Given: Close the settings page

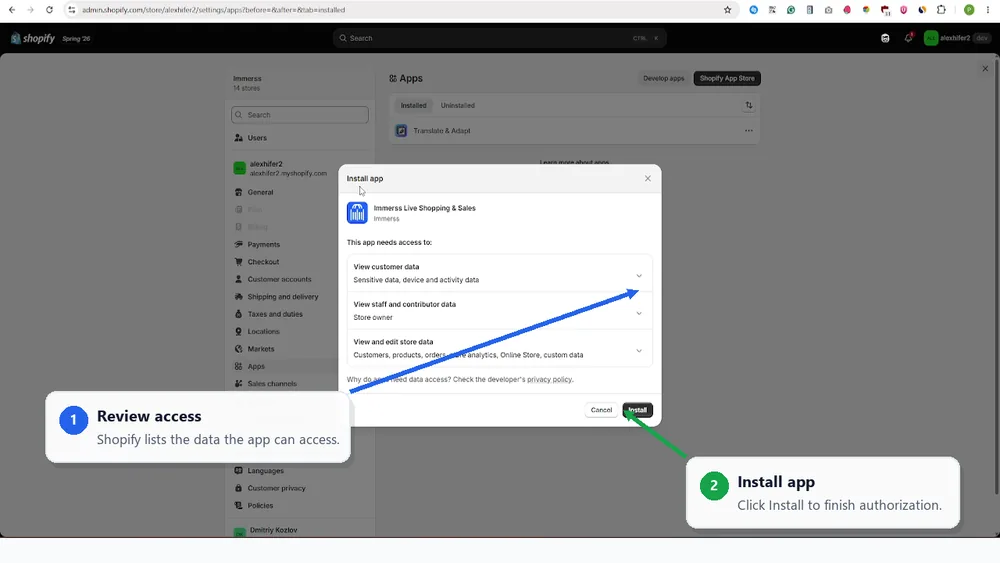Looking at the screenshot, I should (985, 68).
